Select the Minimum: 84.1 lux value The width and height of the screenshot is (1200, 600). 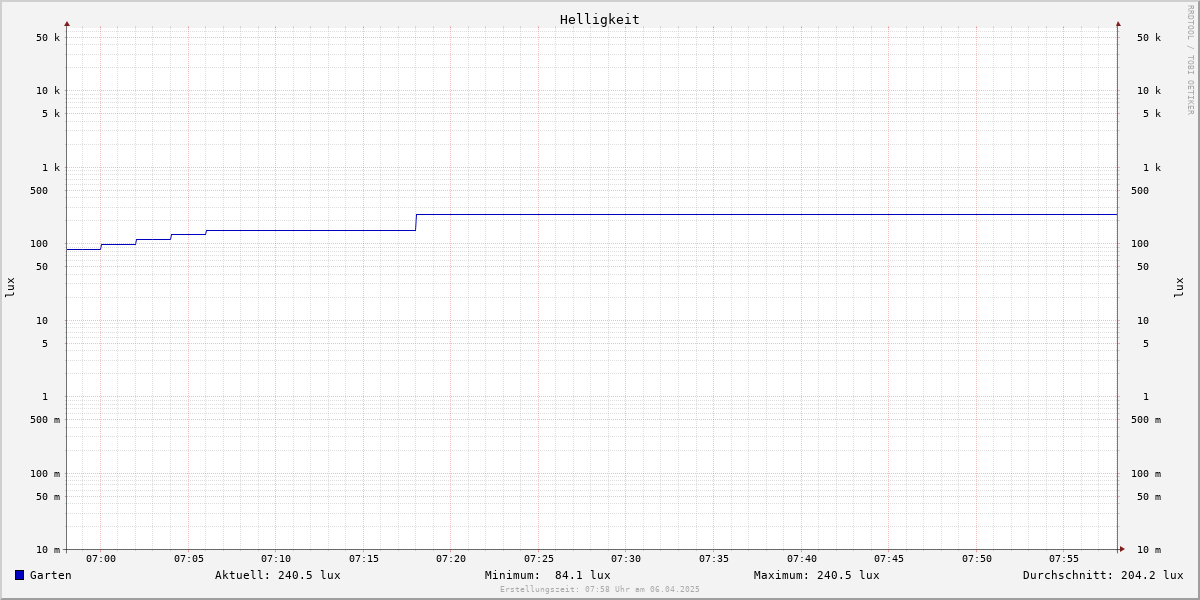[547, 575]
